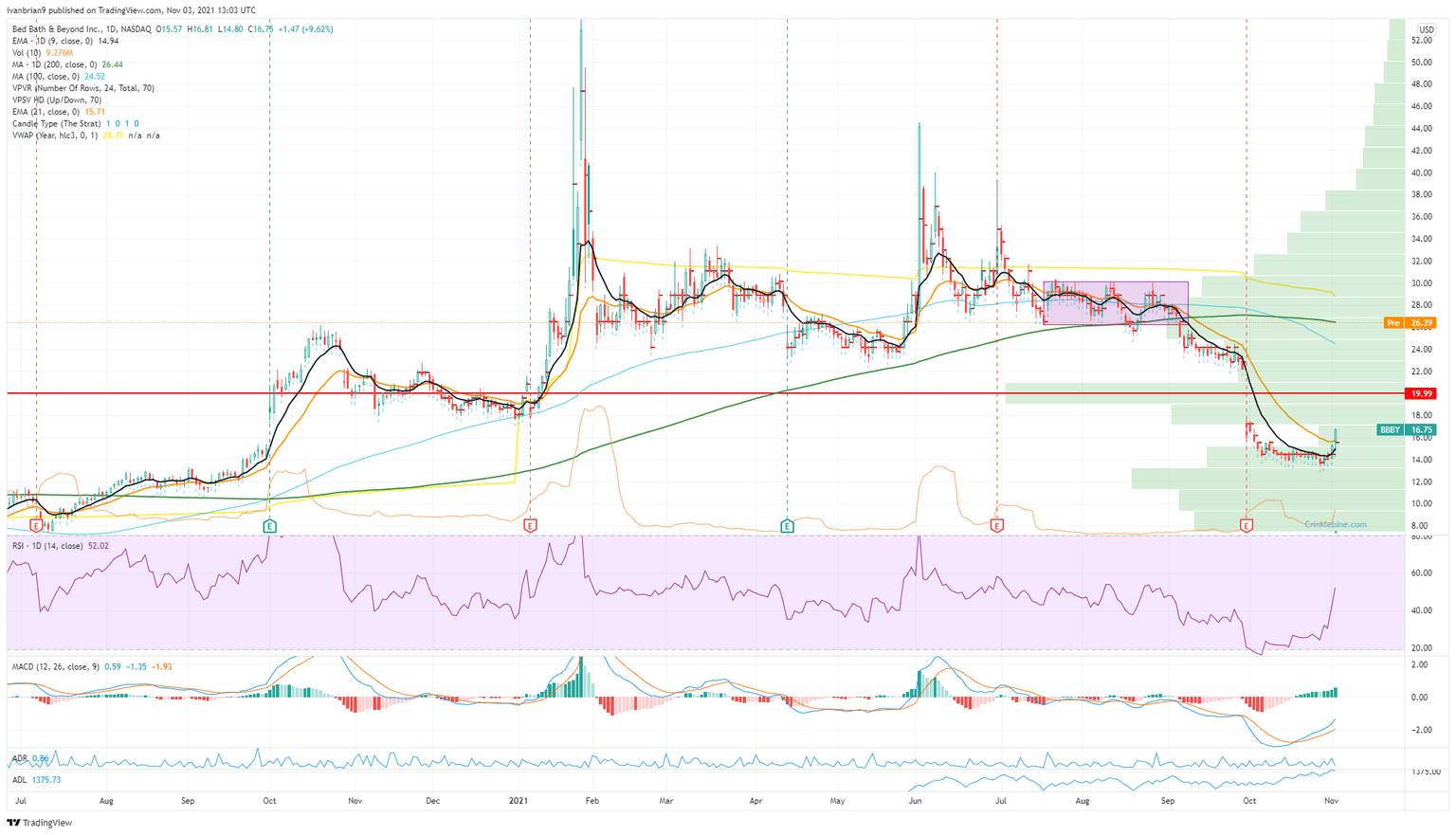Image resolution: width=1456 pixels, height=835 pixels.
Task: Open the red earnings marker at January 2021
Action: point(530,525)
